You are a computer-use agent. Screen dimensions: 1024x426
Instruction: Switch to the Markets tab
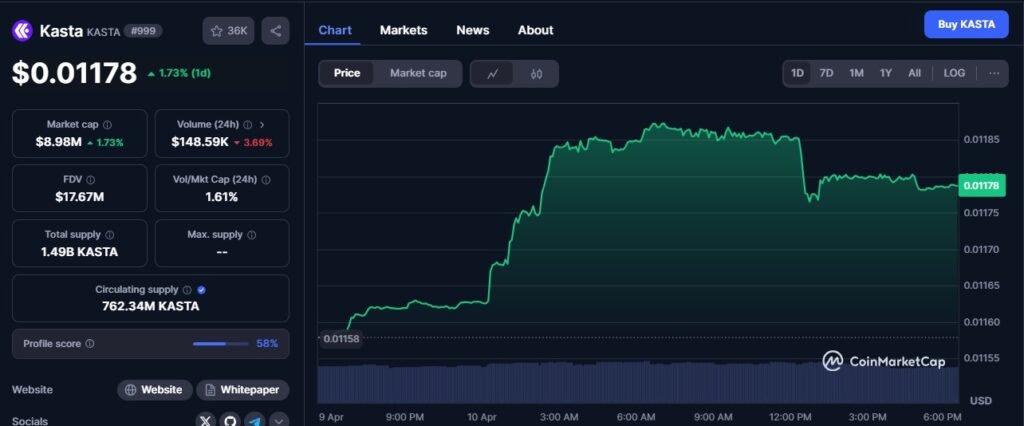coord(404,30)
